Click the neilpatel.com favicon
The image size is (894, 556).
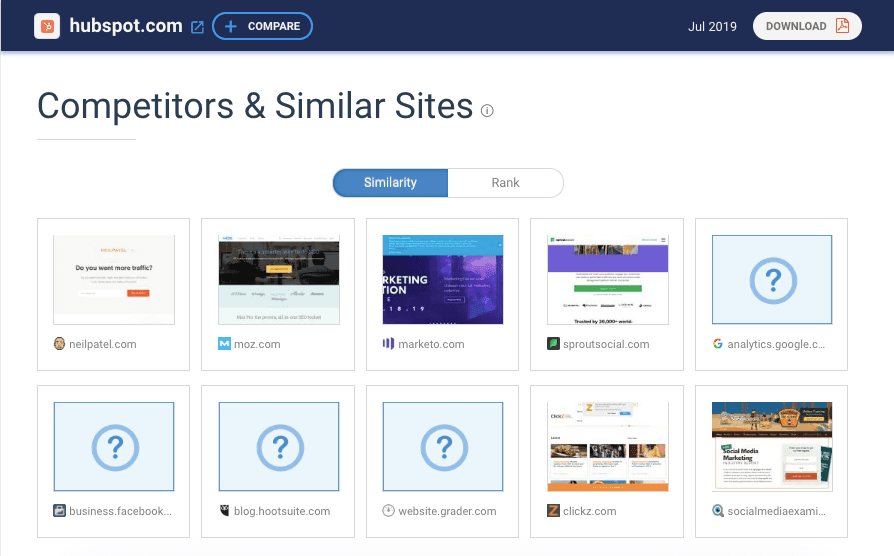click(x=59, y=344)
